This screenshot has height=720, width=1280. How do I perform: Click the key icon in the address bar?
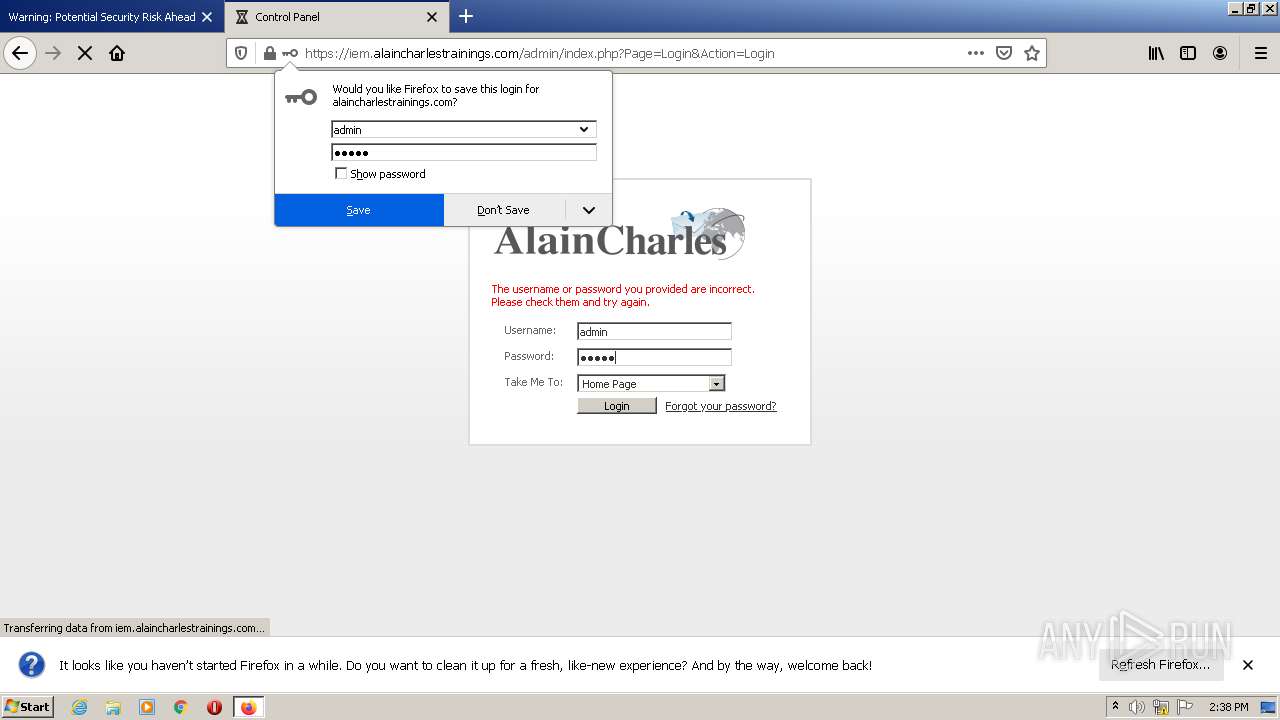(290, 53)
